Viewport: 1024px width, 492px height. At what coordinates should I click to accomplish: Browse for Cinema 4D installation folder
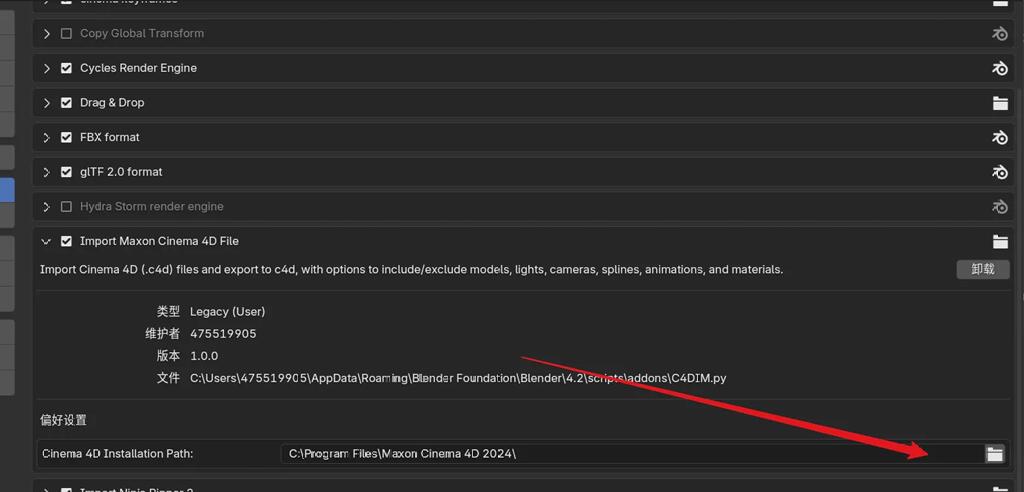tap(994, 453)
